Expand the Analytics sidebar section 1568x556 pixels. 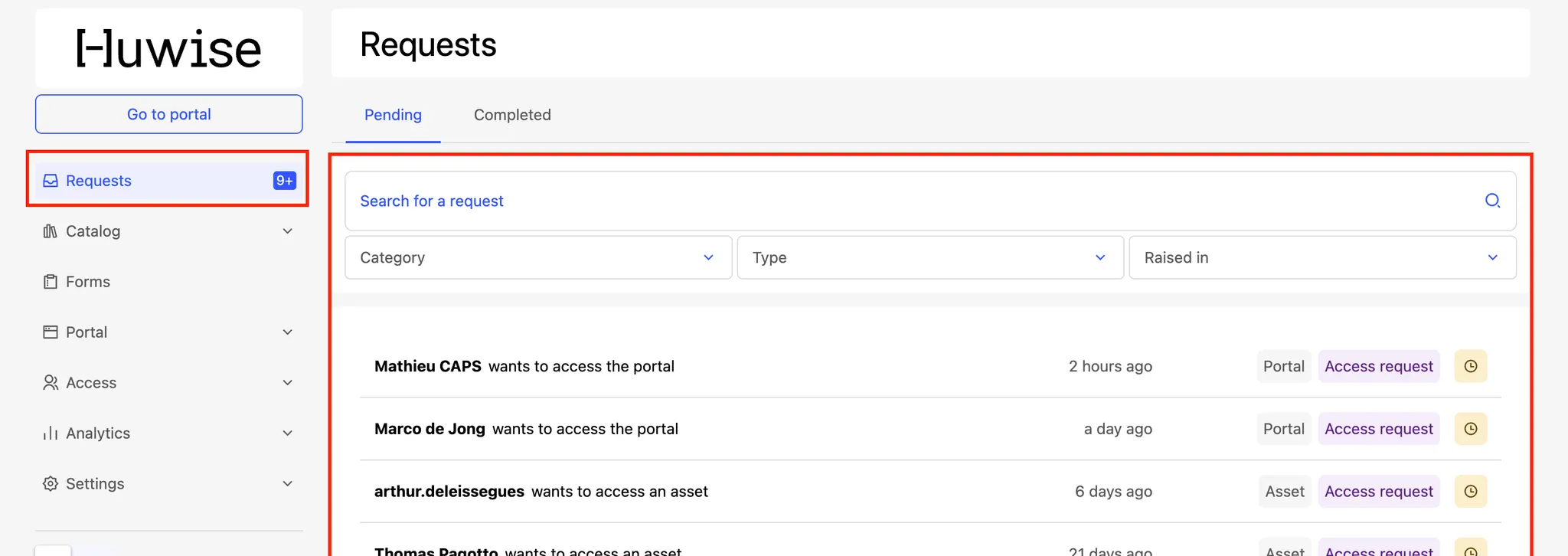point(287,433)
